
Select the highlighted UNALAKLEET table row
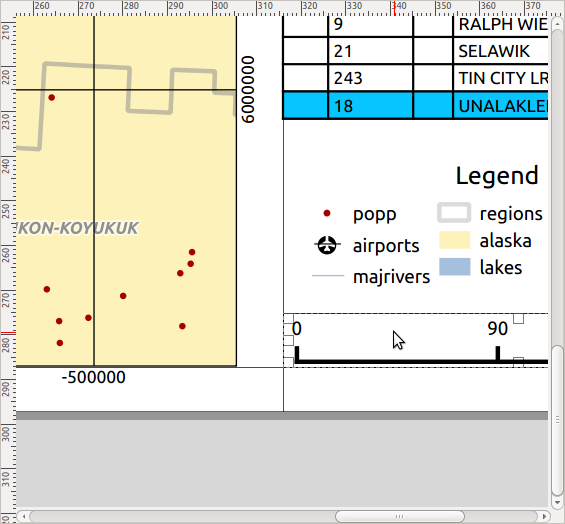point(415,106)
